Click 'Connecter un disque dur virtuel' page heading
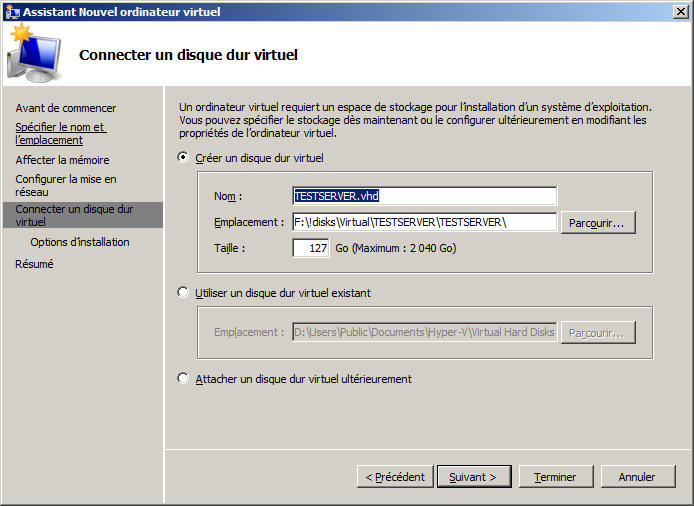The image size is (694, 506). (188, 55)
